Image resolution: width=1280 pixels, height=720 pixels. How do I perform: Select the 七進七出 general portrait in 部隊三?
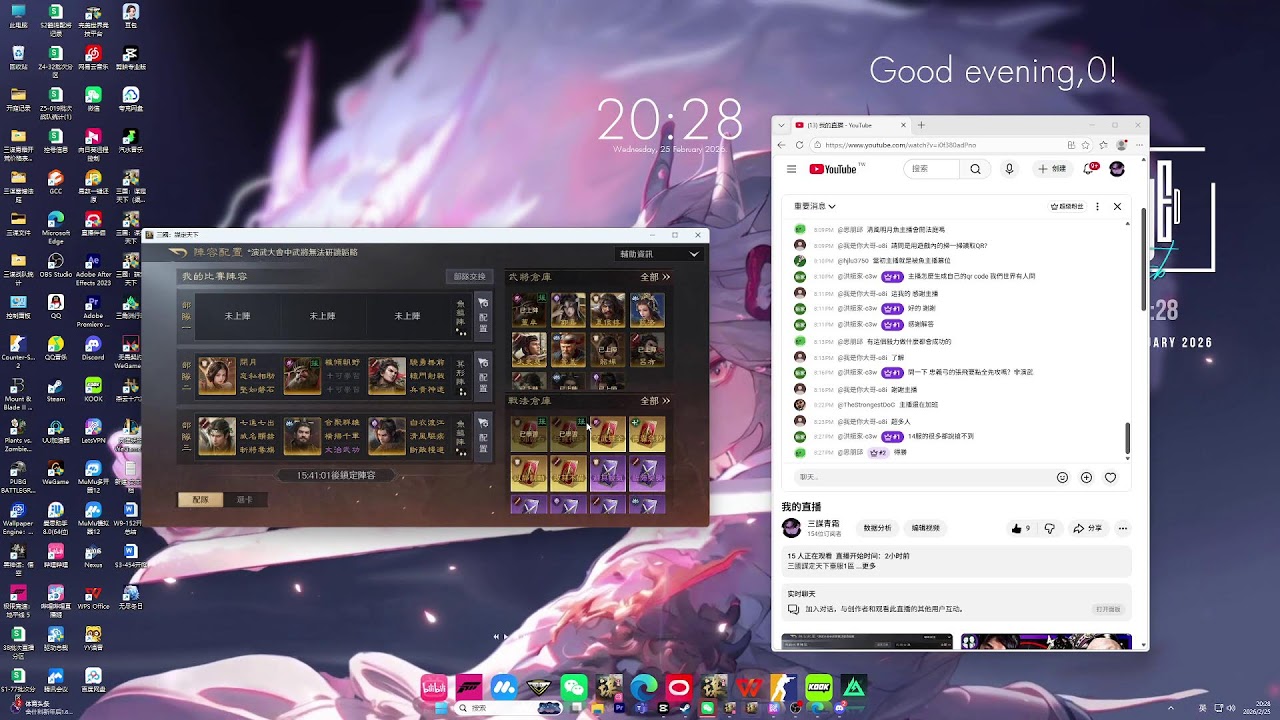217,436
